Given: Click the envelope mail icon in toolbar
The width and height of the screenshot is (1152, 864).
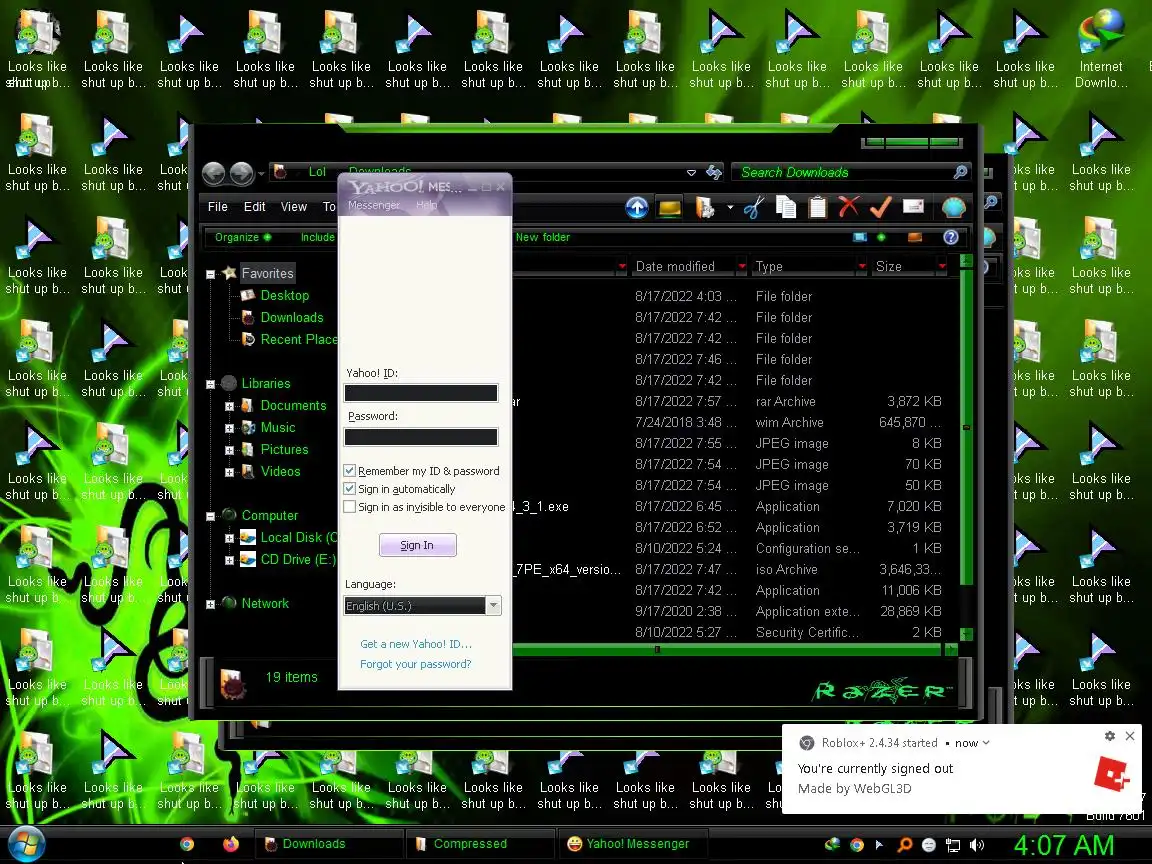Looking at the screenshot, I should click(913, 206).
